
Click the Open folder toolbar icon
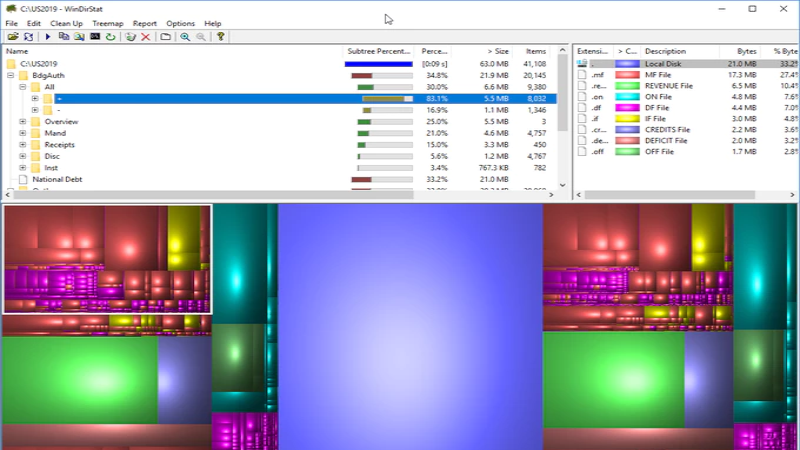pos(13,37)
